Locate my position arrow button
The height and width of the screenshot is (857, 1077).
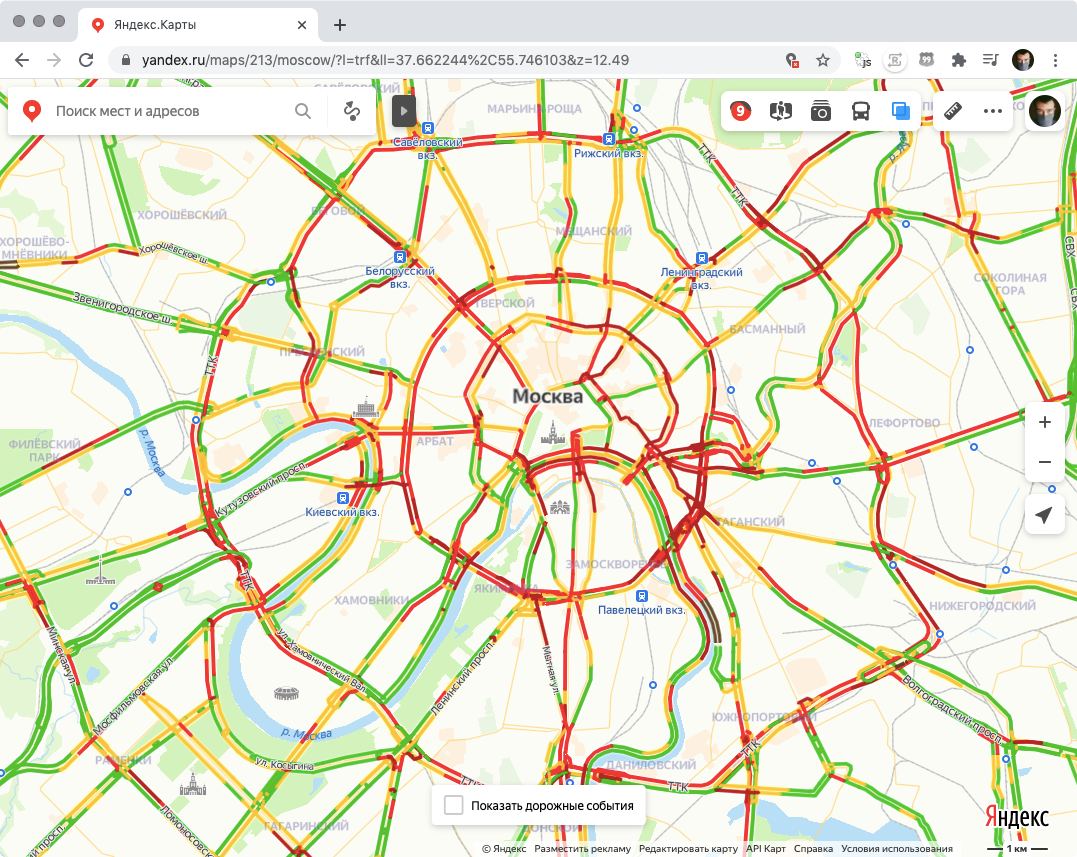1045,514
